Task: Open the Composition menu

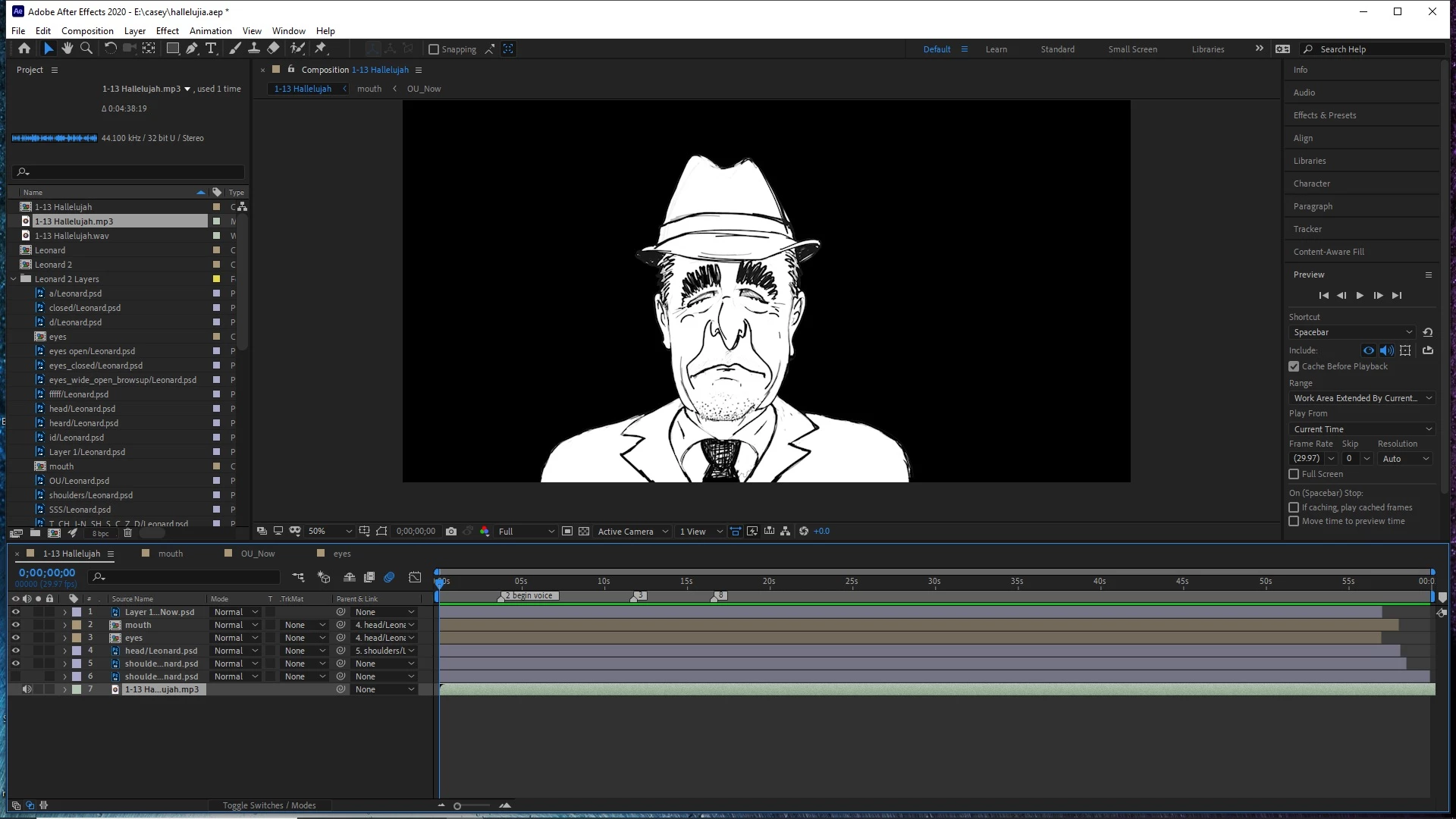Action: click(87, 31)
